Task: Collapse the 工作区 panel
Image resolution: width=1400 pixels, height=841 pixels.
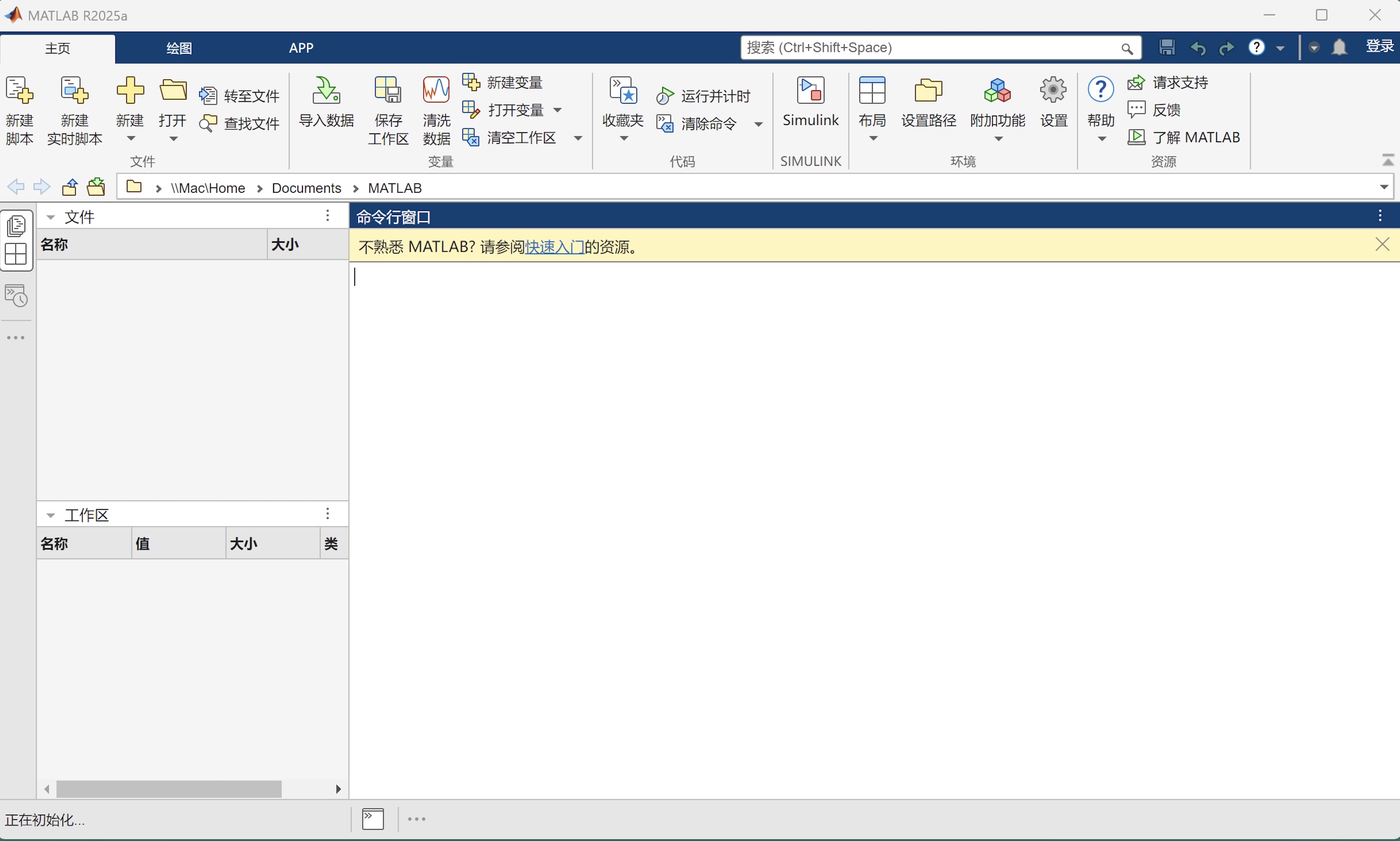Action: point(50,515)
